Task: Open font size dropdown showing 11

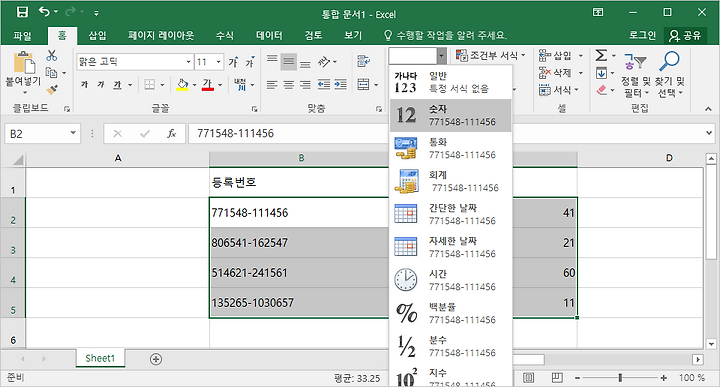Action: [x=219, y=62]
